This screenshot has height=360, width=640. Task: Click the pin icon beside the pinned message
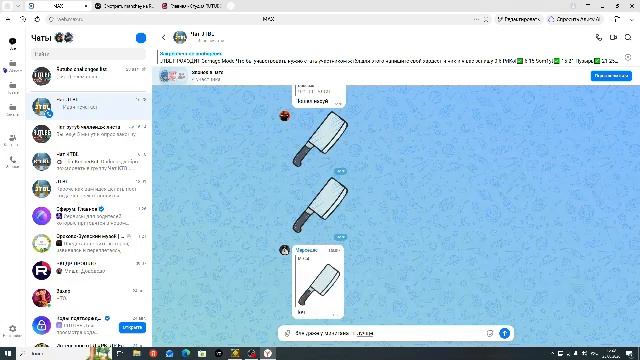(x=628, y=58)
